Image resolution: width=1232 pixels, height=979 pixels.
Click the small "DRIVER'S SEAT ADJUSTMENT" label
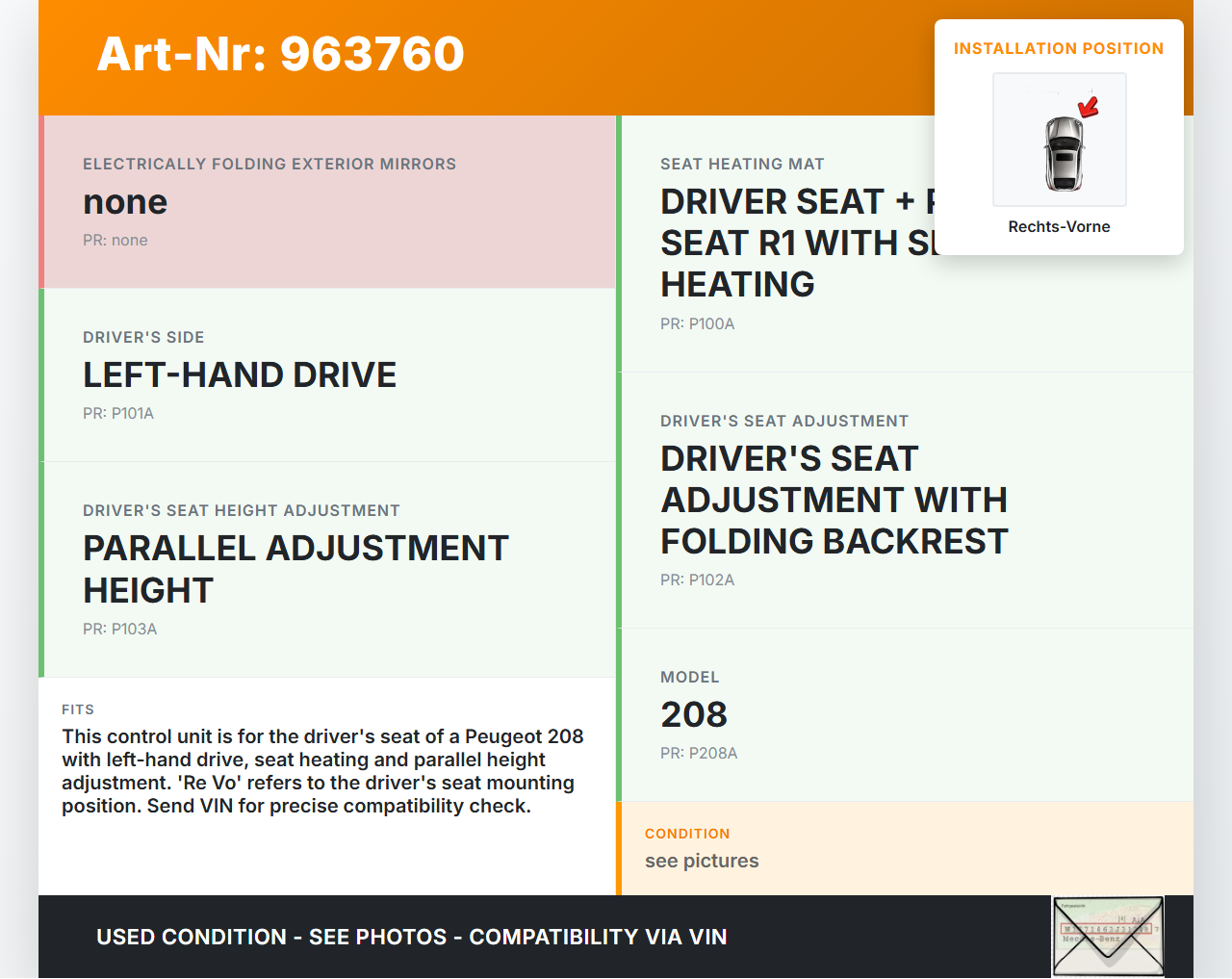point(784,422)
